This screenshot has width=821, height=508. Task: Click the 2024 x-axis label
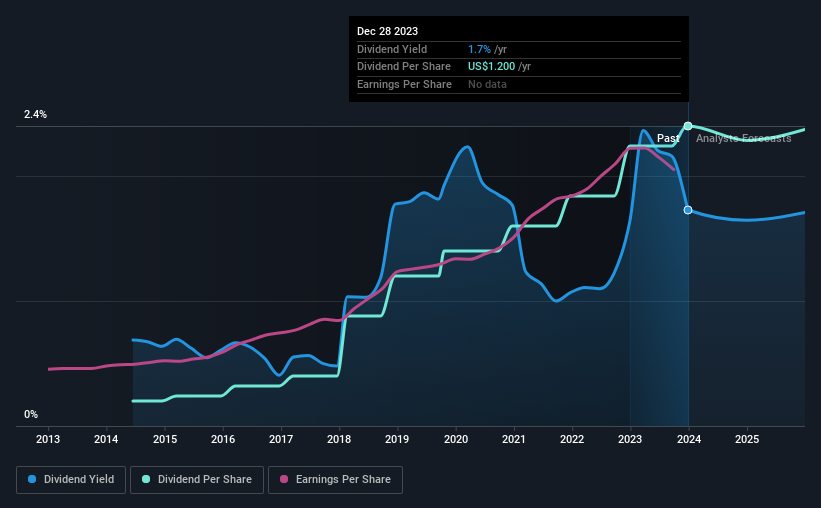tap(689, 439)
